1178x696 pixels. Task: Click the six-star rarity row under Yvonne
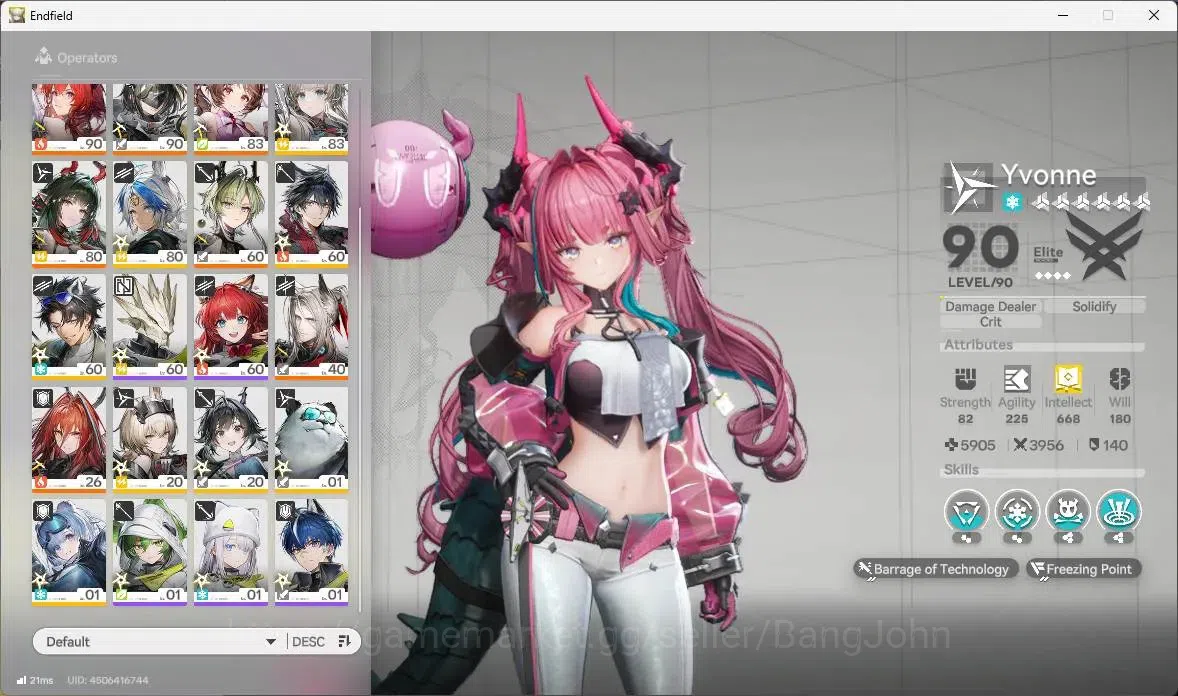(1090, 201)
